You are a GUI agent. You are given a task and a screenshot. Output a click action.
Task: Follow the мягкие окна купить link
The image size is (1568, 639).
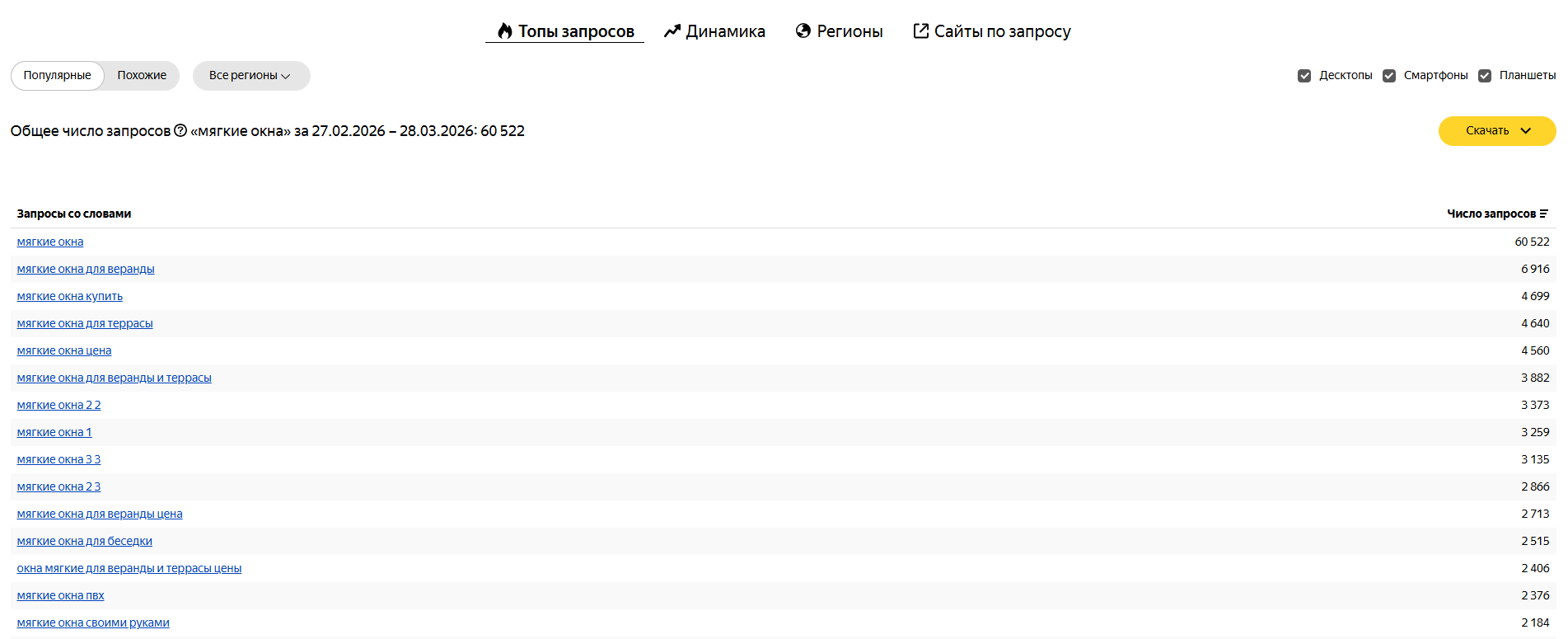click(70, 296)
